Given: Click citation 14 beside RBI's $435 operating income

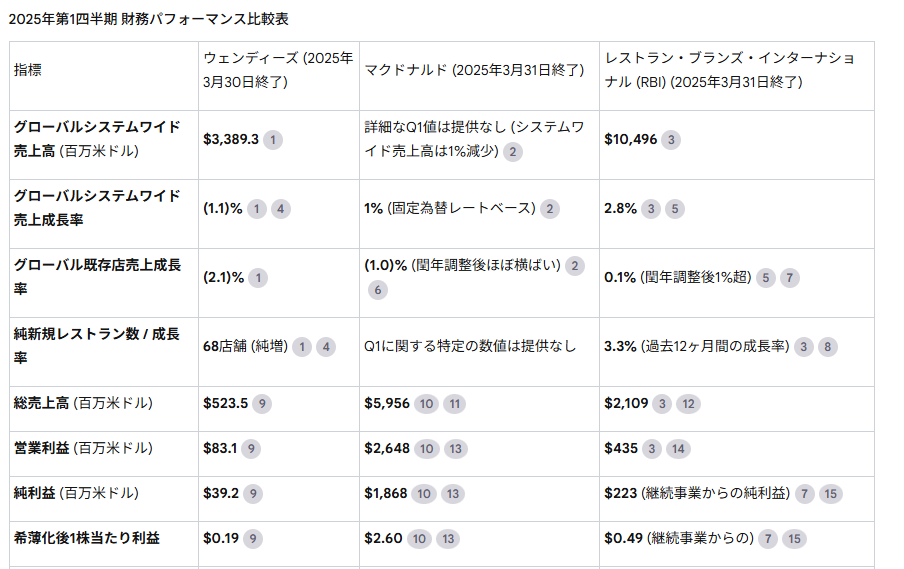Looking at the screenshot, I should coord(678,449).
